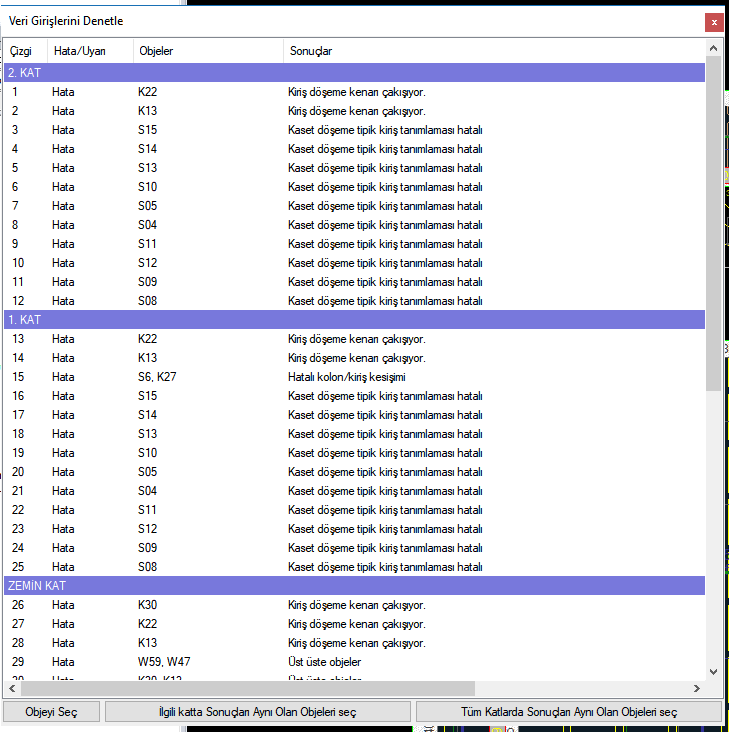Click the Objeyi Seç button

51,712
